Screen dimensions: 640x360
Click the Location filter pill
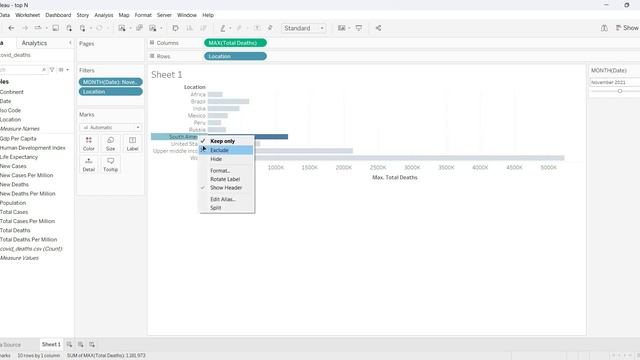click(111, 92)
